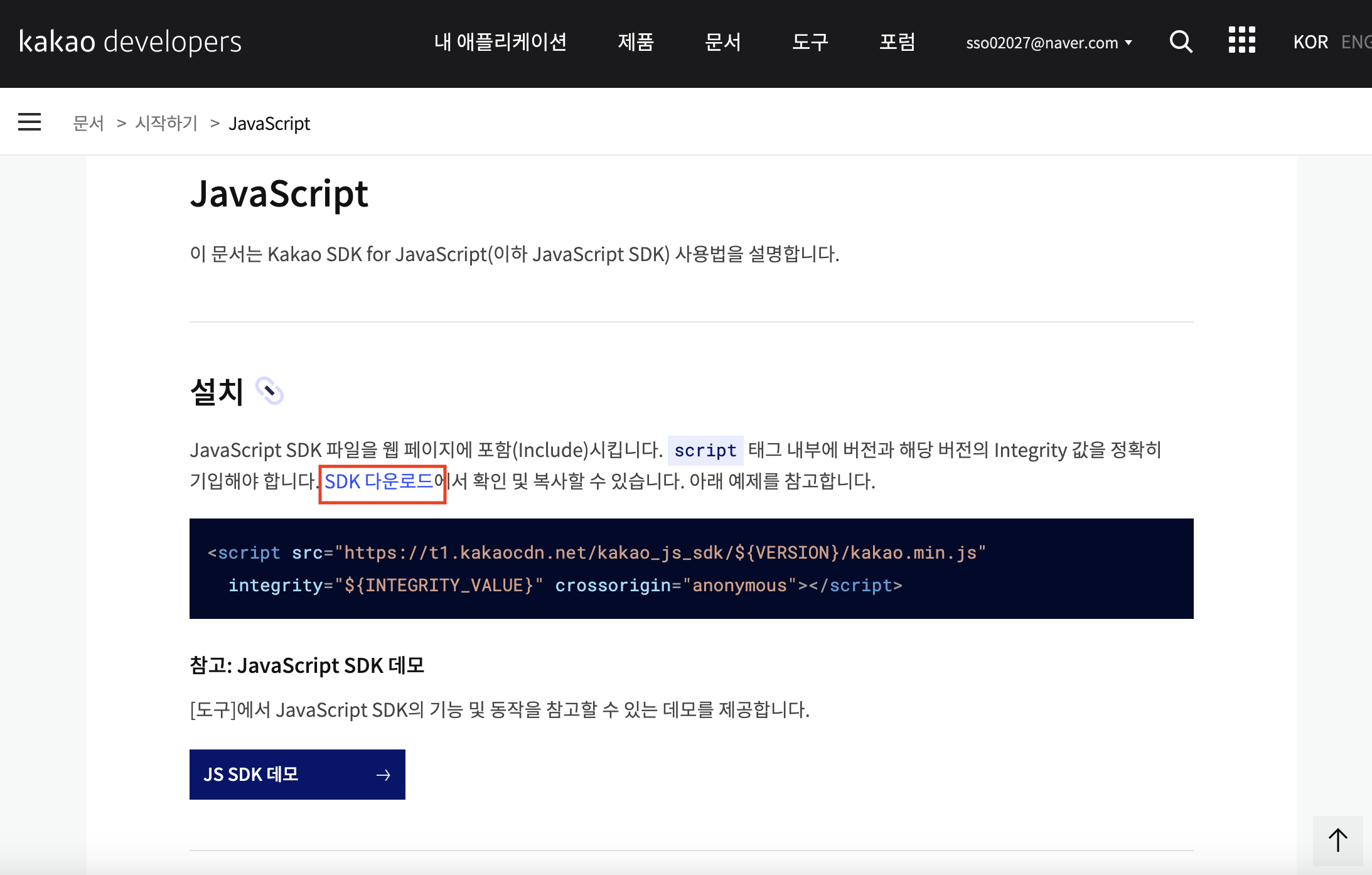Click the scroll-to-top arrow button
This screenshot has width=1372, height=875.
pyautogui.click(x=1337, y=840)
